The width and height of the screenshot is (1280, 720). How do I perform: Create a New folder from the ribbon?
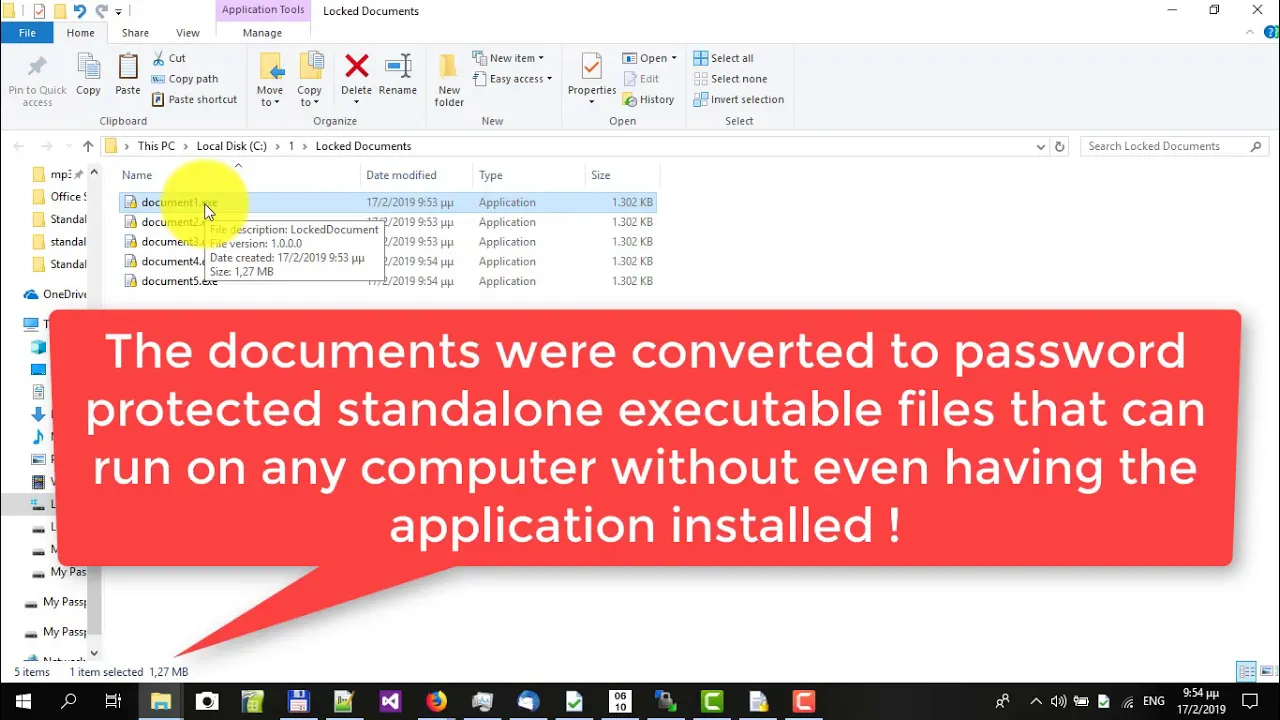(449, 80)
